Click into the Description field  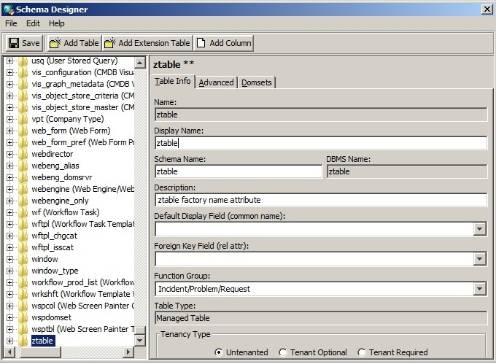pyautogui.click(x=321, y=200)
